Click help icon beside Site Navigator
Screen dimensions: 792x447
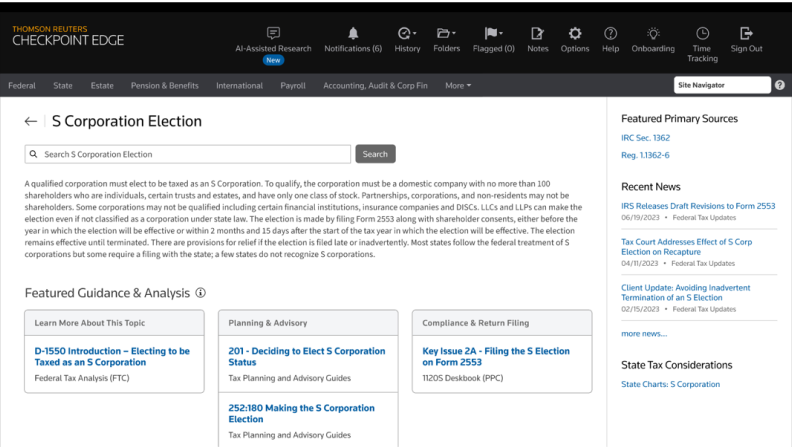tap(779, 85)
